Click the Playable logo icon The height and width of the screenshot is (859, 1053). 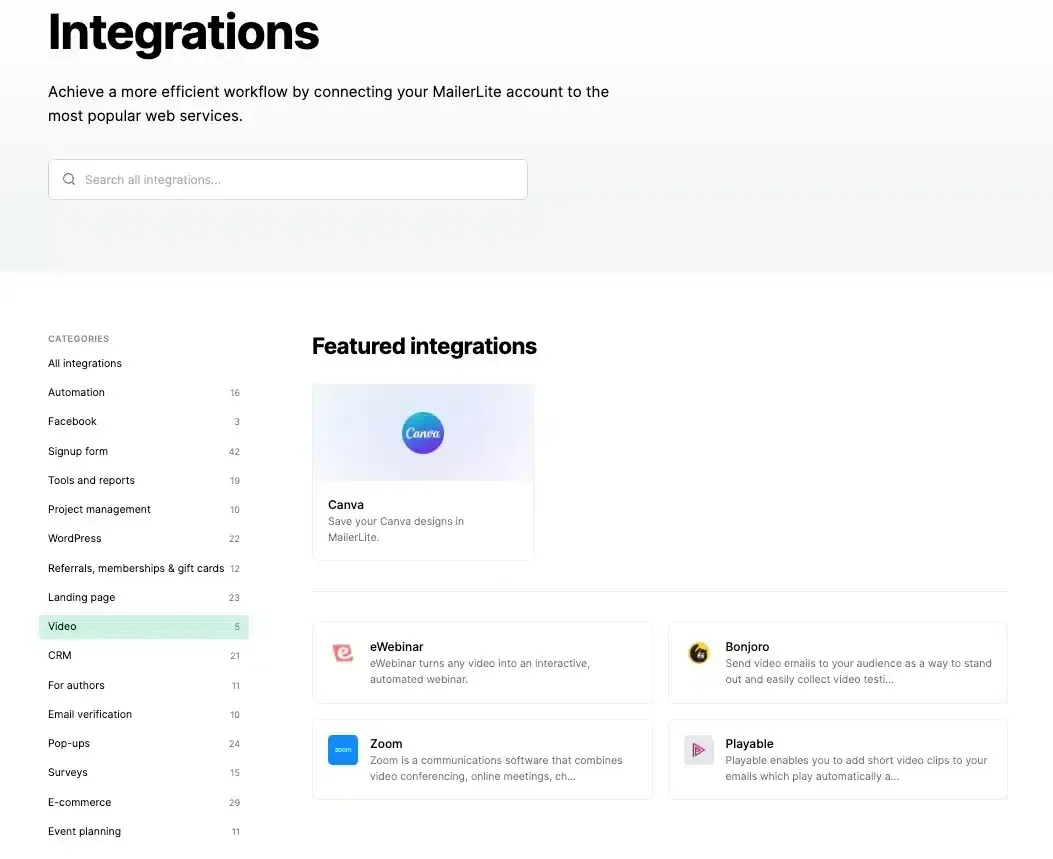698,750
